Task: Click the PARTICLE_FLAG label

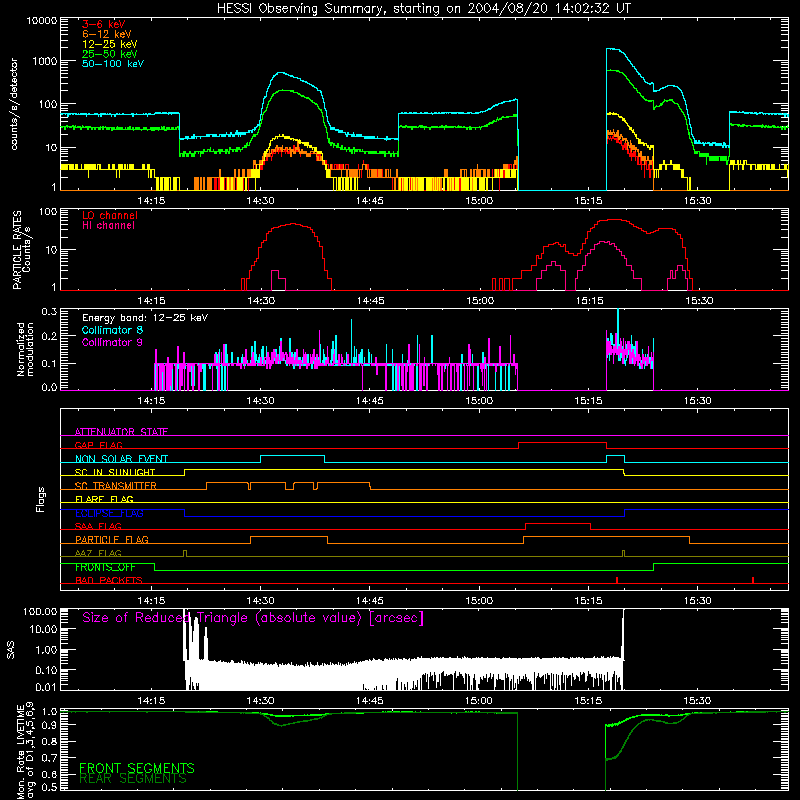Action: click(x=112, y=539)
